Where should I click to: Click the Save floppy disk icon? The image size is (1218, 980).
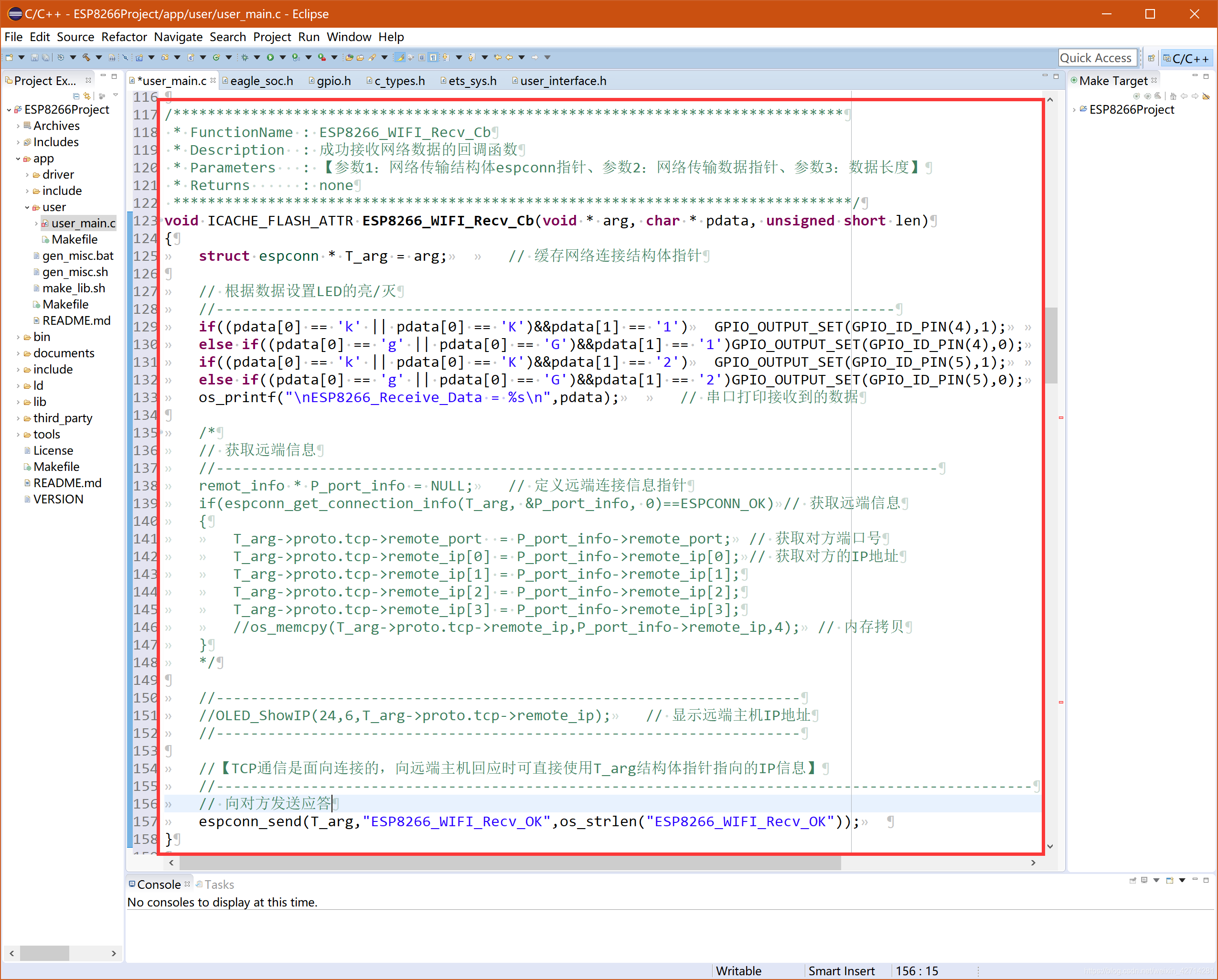[x=34, y=58]
